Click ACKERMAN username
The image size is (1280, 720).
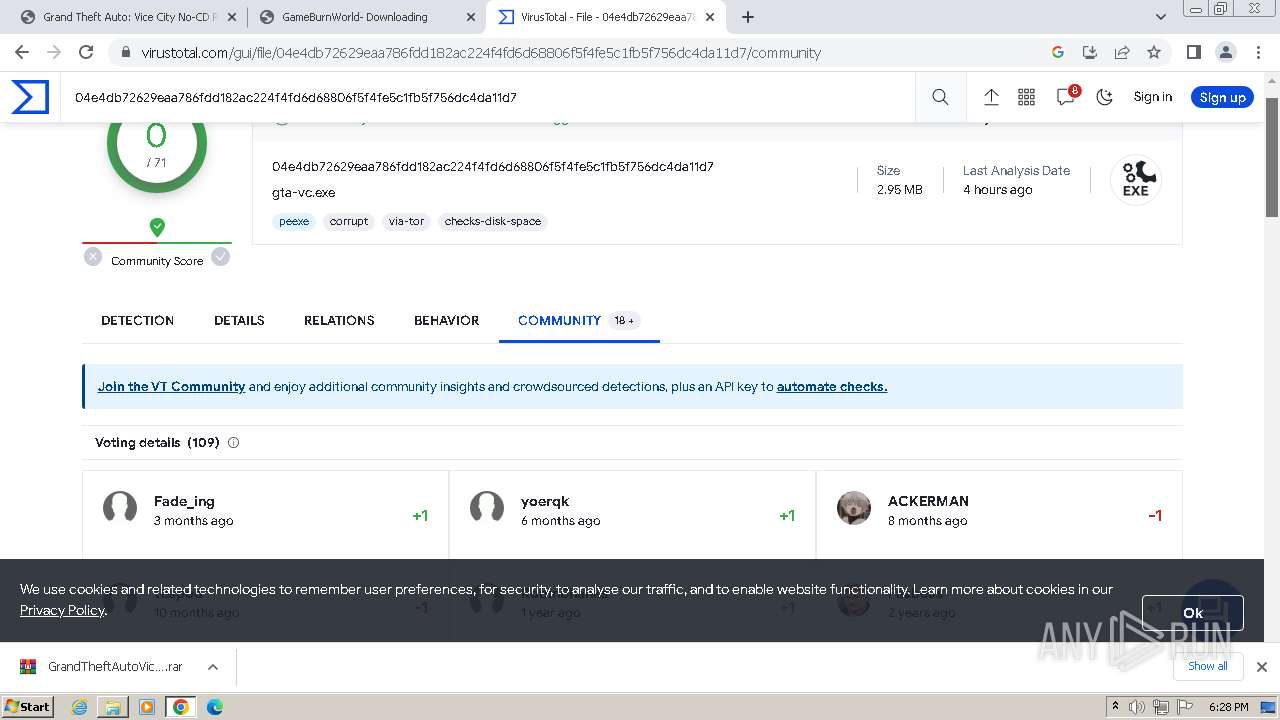[x=928, y=501]
